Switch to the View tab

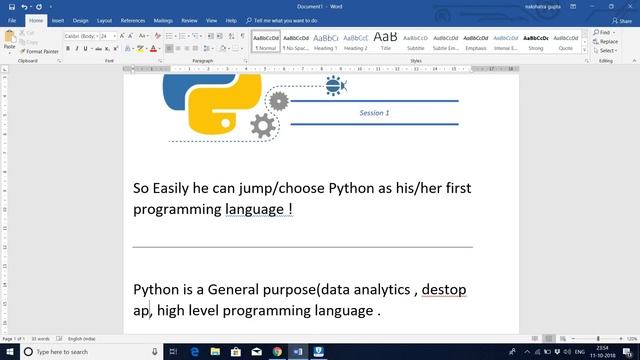[x=211, y=20]
